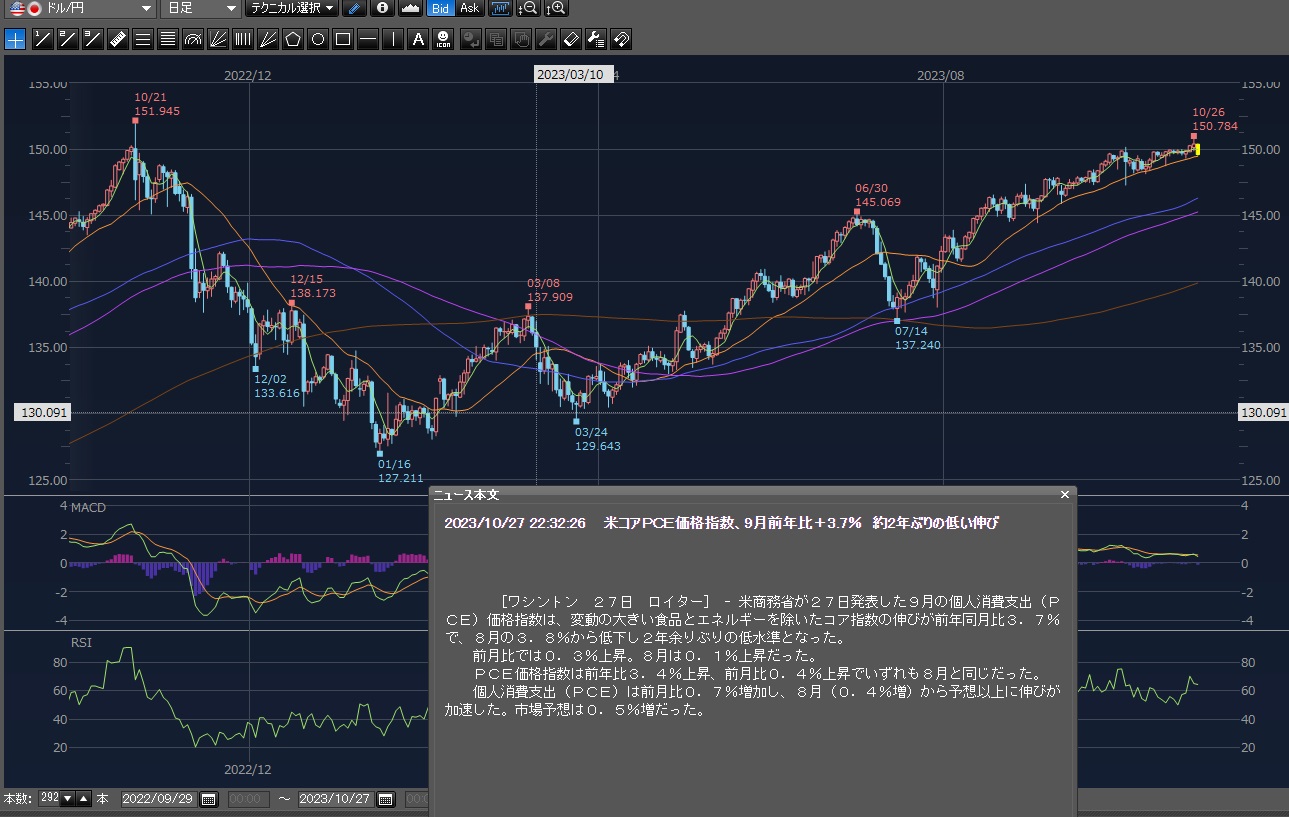1289x817 pixels.
Task: Select the eraser tool
Action: click(571, 40)
